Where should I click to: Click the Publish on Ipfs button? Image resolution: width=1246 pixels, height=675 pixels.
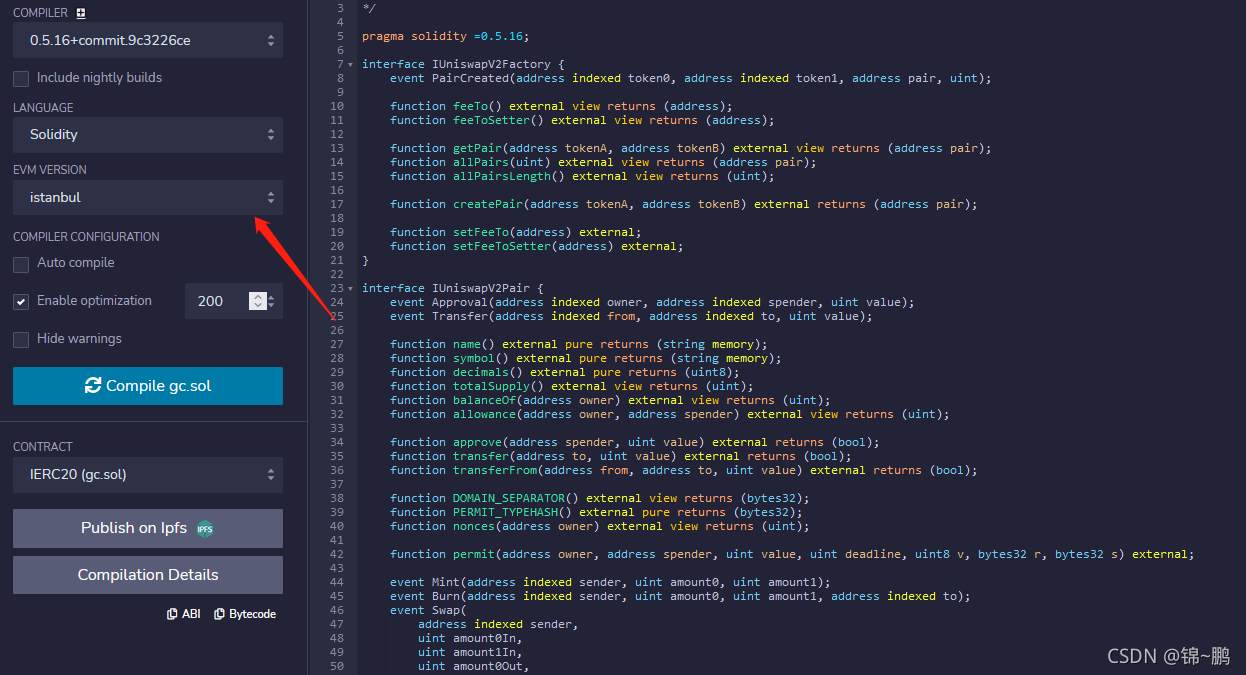tap(148, 528)
